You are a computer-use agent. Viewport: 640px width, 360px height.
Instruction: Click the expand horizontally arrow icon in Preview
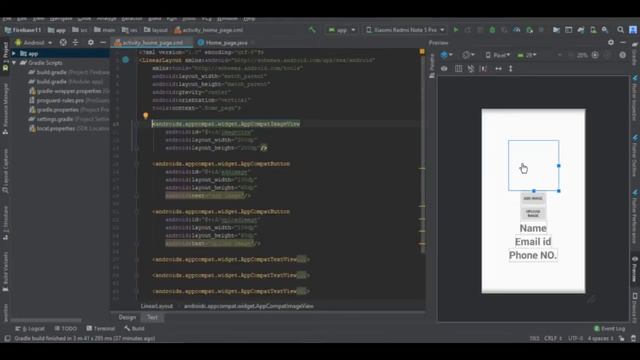tap(498, 69)
